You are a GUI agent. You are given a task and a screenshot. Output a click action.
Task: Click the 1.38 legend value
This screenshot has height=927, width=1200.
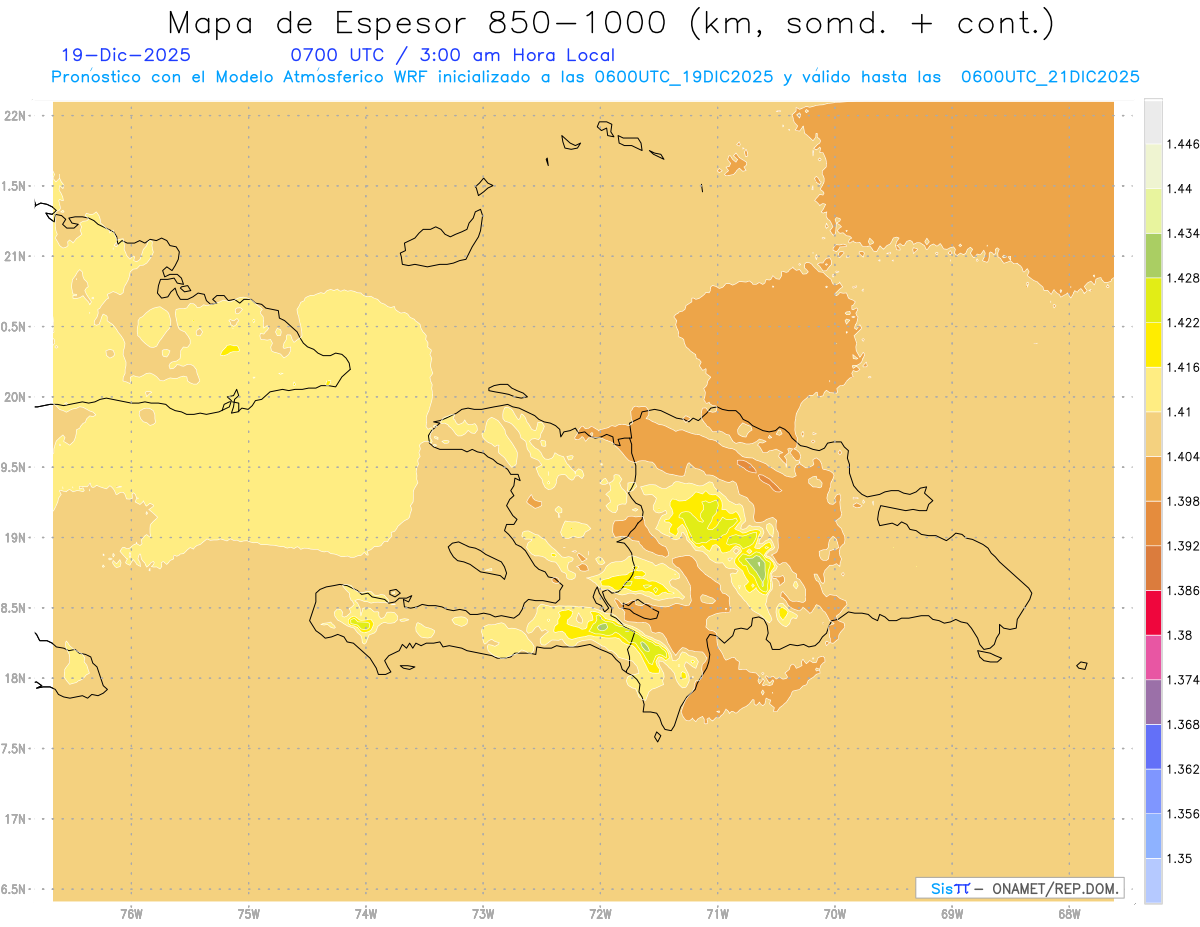click(1180, 635)
